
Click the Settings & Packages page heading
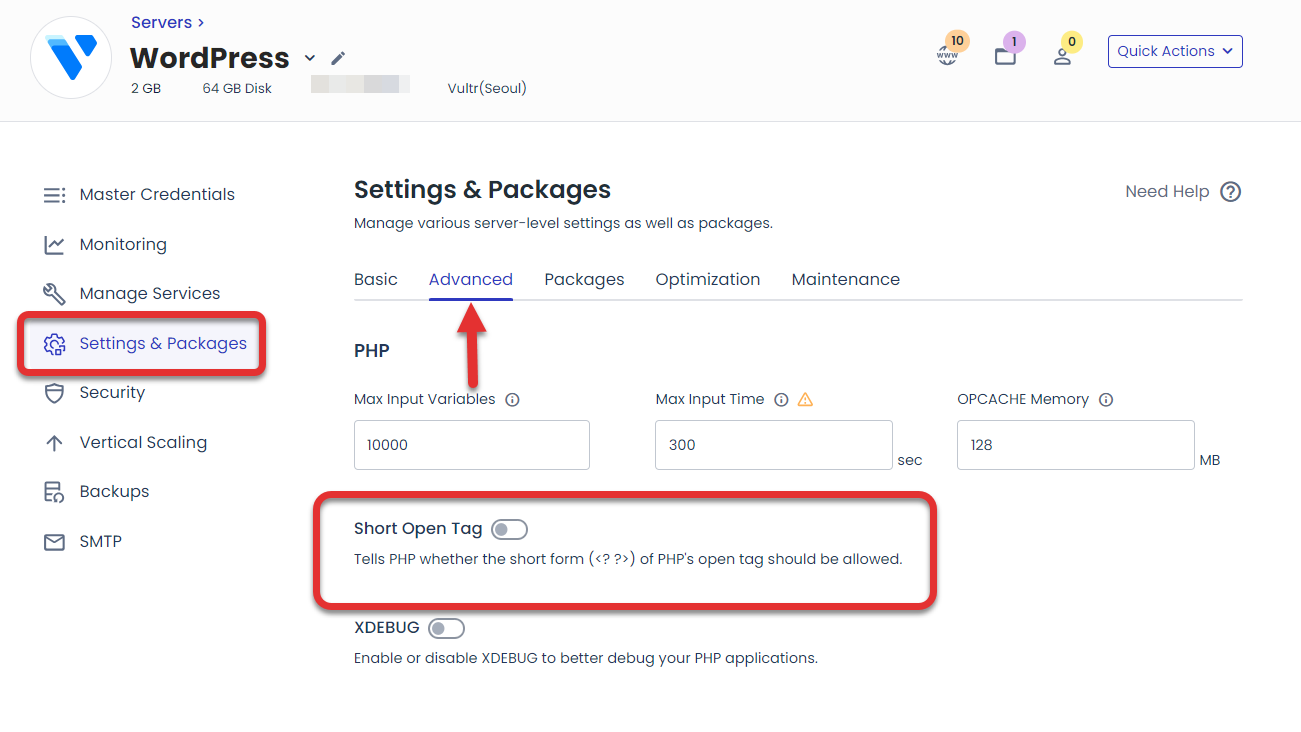(482, 190)
